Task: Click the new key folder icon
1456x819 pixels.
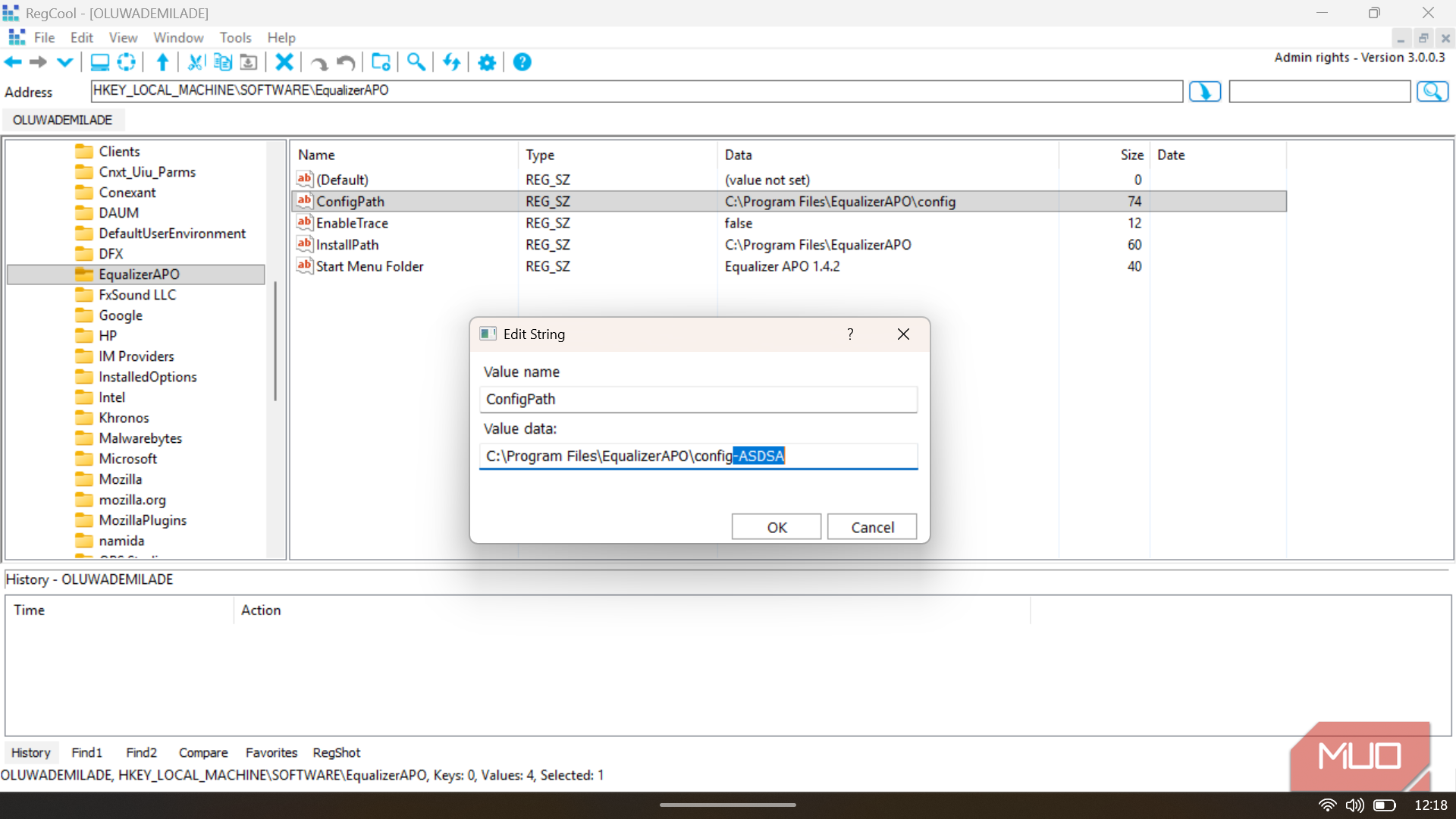Action: (381, 62)
